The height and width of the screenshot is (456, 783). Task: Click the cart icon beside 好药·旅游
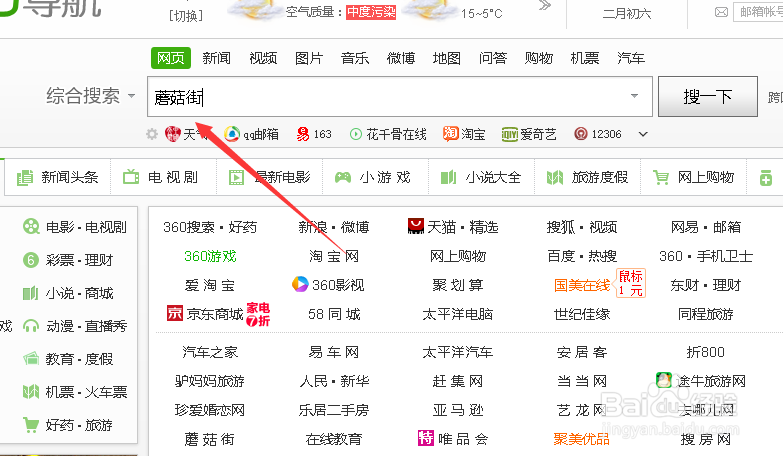coord(31,425)
